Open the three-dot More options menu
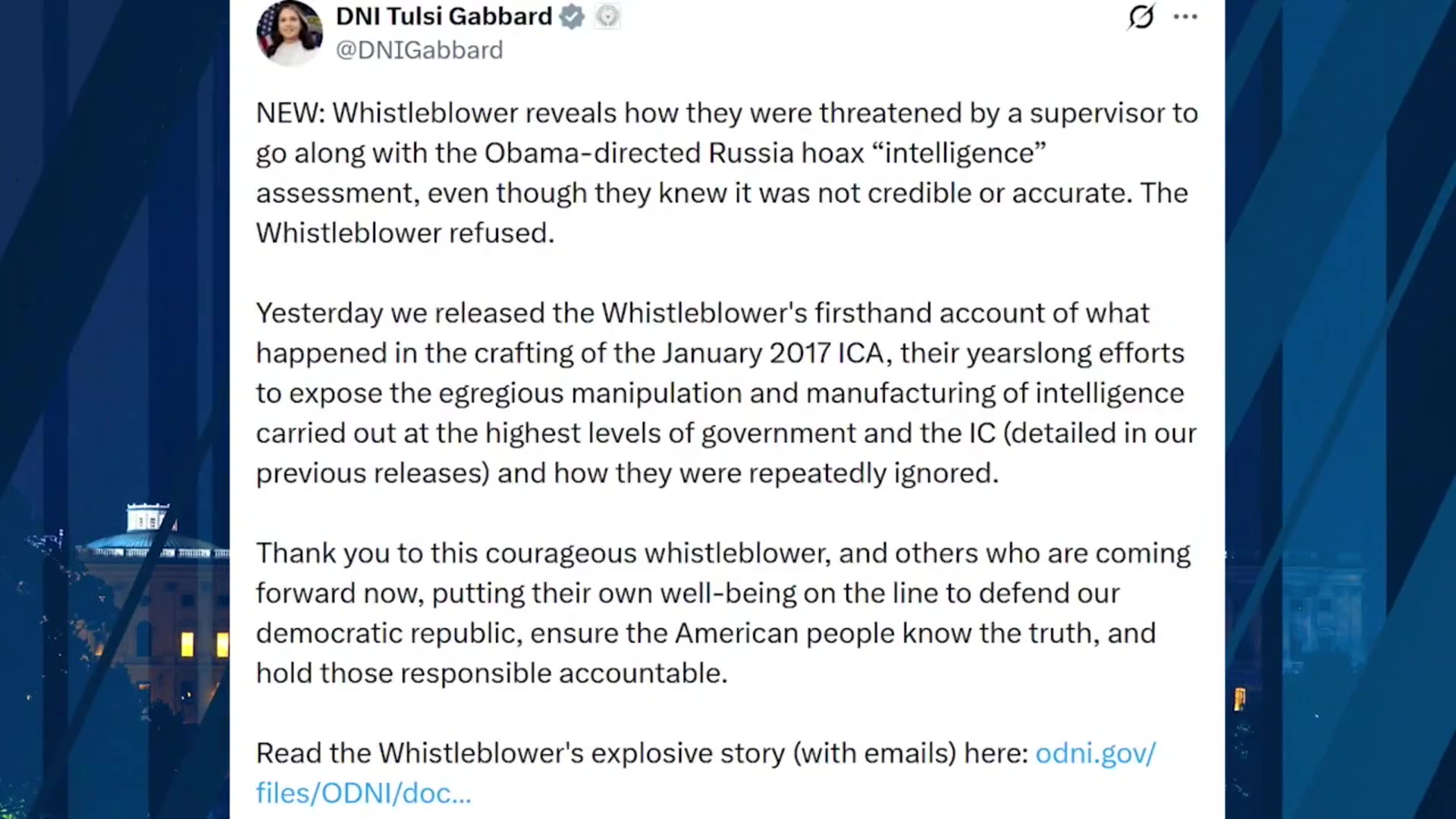1456x819 pixels. point(1185,17)
